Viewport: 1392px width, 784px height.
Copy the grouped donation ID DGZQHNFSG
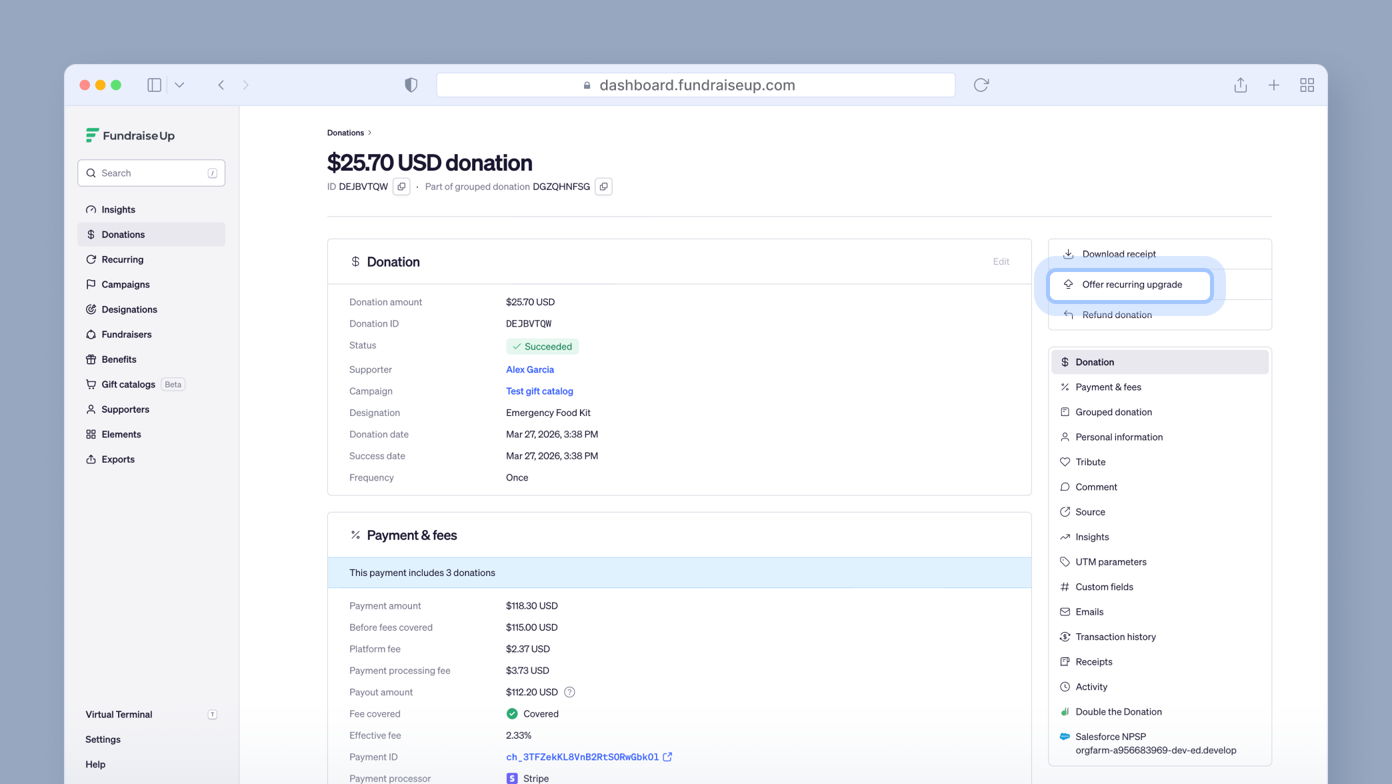tap(603, 186)
